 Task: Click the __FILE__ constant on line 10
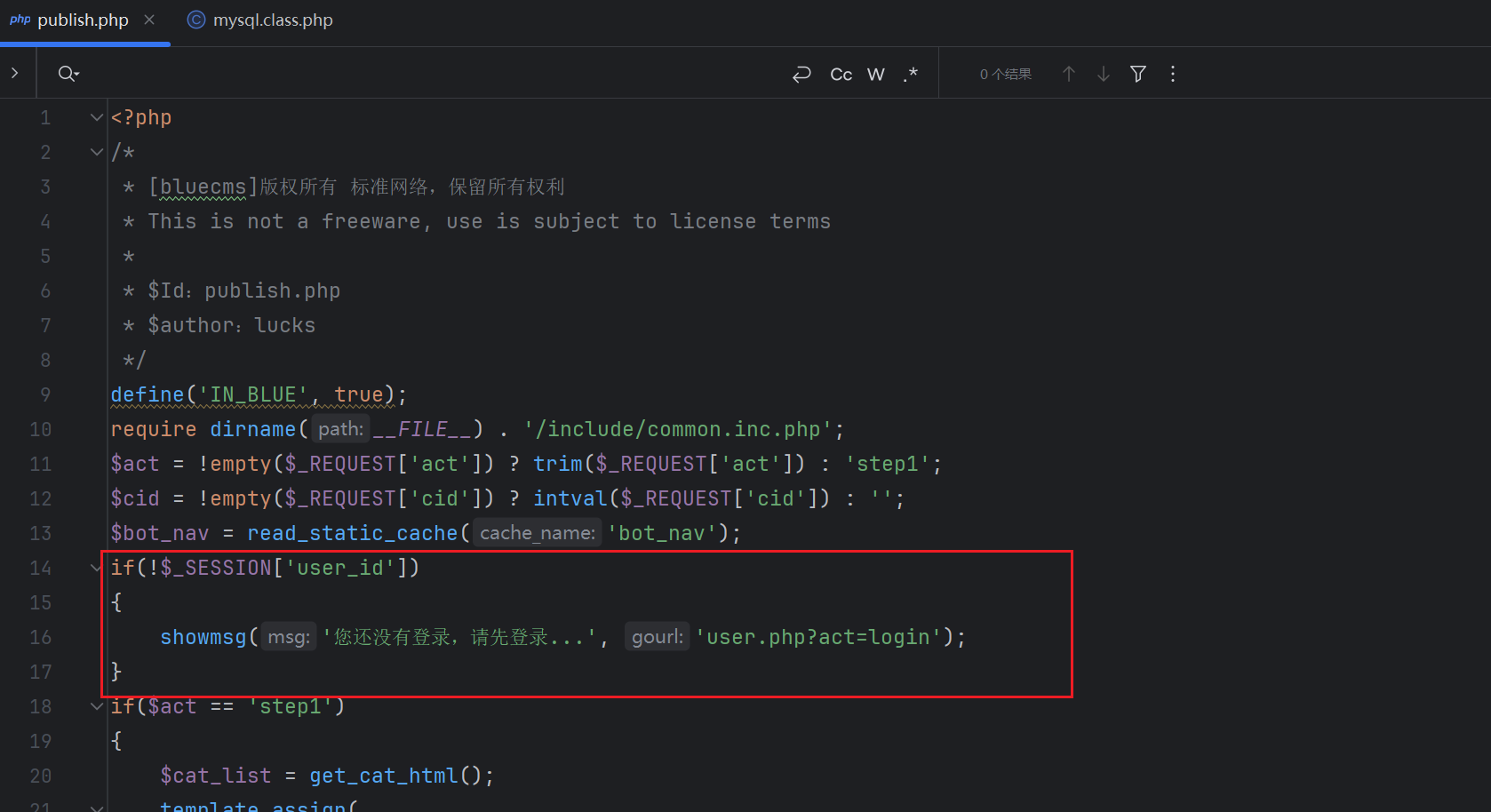tap(422, 429)
